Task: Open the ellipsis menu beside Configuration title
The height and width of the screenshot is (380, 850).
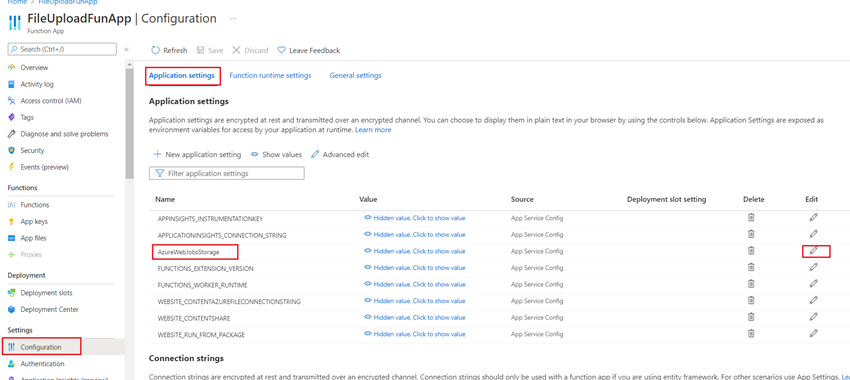Action: (x=233, y=18)
